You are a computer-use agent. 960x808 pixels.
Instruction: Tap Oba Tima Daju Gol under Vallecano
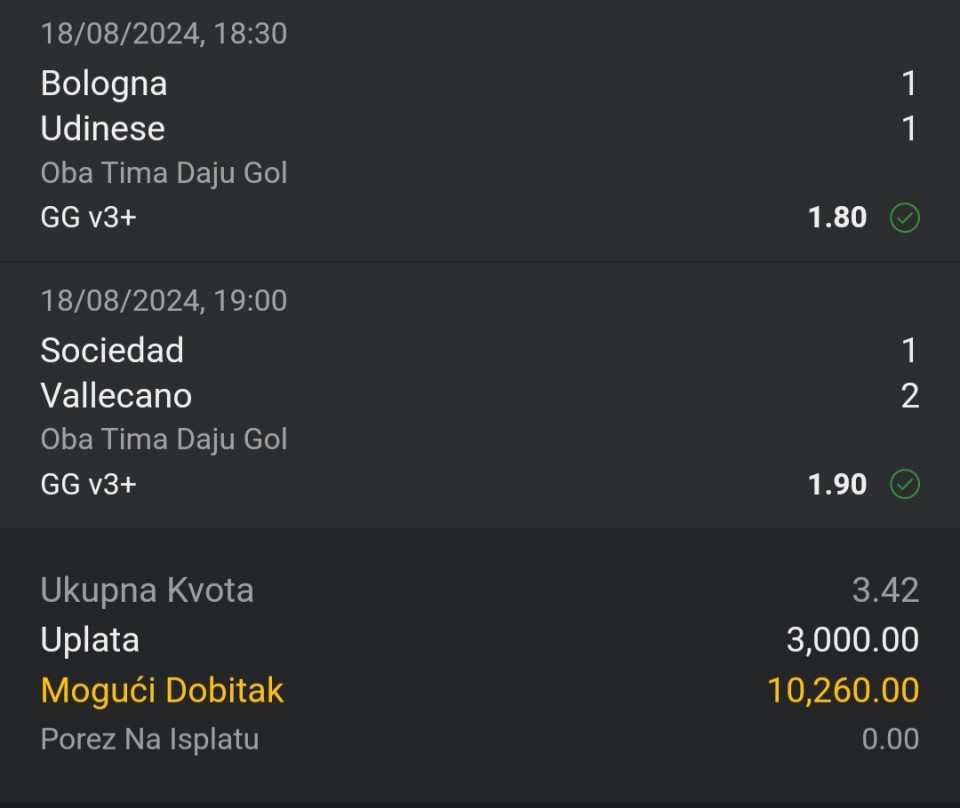[163, 440]
